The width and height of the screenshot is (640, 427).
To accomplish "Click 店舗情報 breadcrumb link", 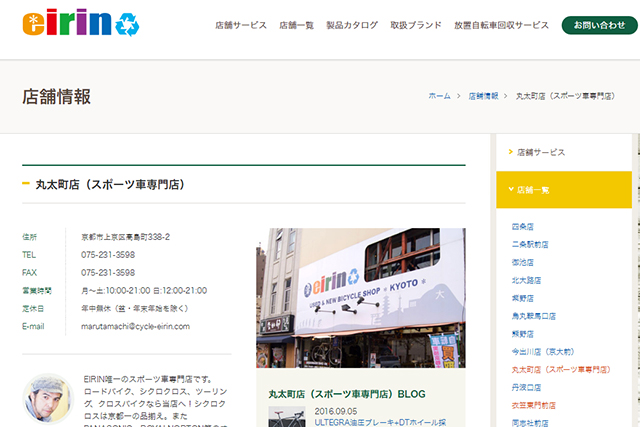I will tap(485, 97).
